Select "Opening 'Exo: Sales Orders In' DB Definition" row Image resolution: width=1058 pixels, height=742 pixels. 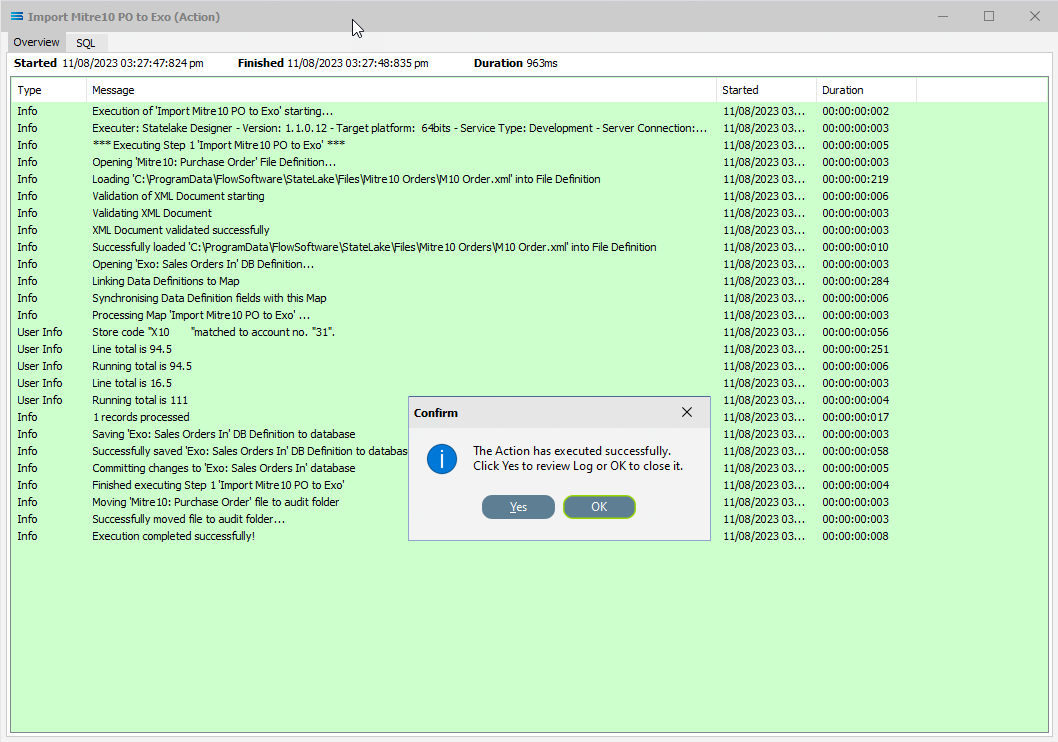click(529, 264)
